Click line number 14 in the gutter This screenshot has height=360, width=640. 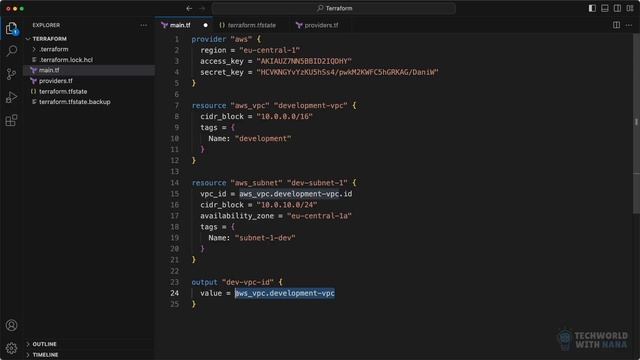(174, 183)
